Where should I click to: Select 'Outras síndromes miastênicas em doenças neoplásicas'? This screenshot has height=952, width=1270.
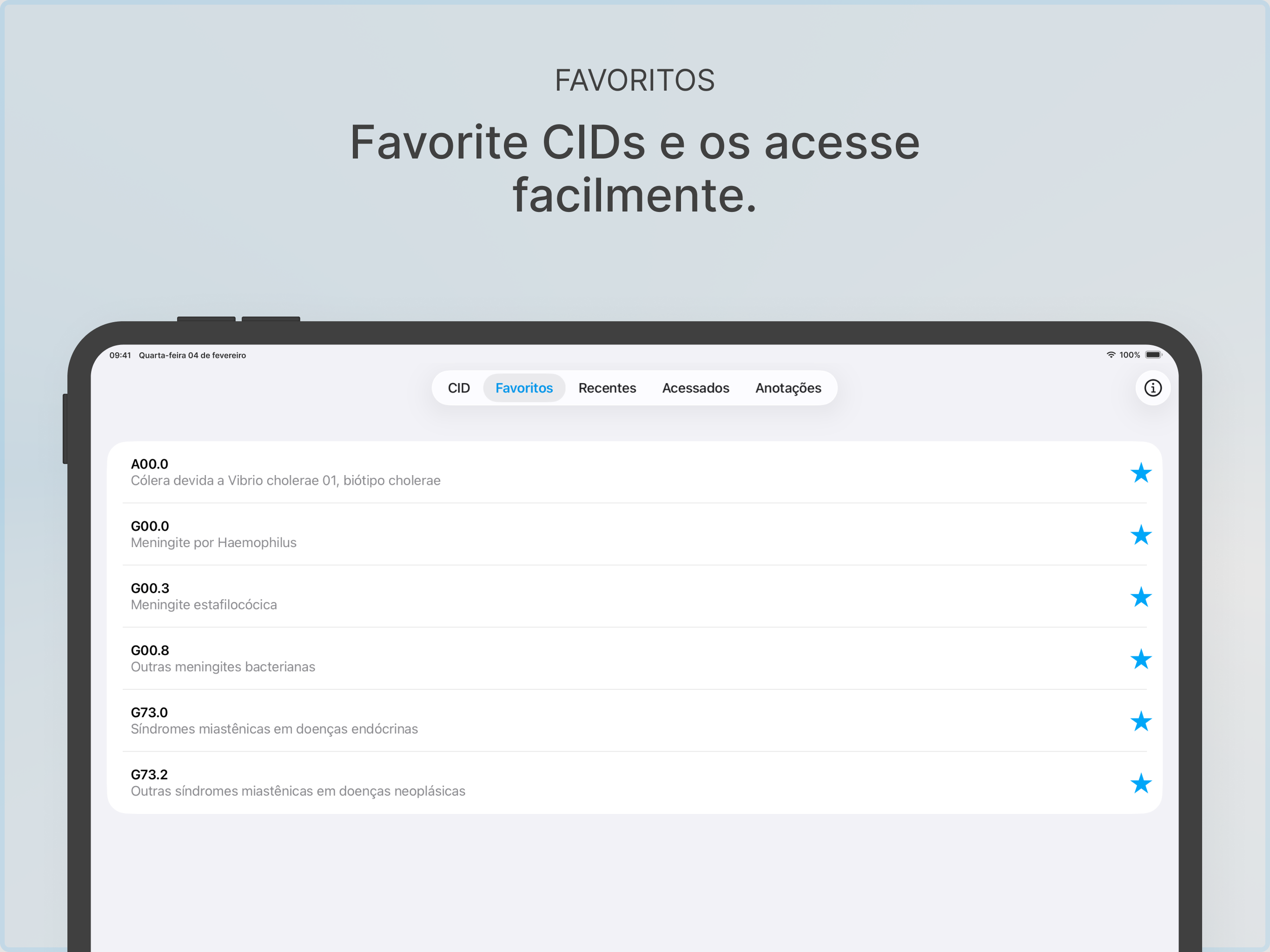click(x=298, y=791)
